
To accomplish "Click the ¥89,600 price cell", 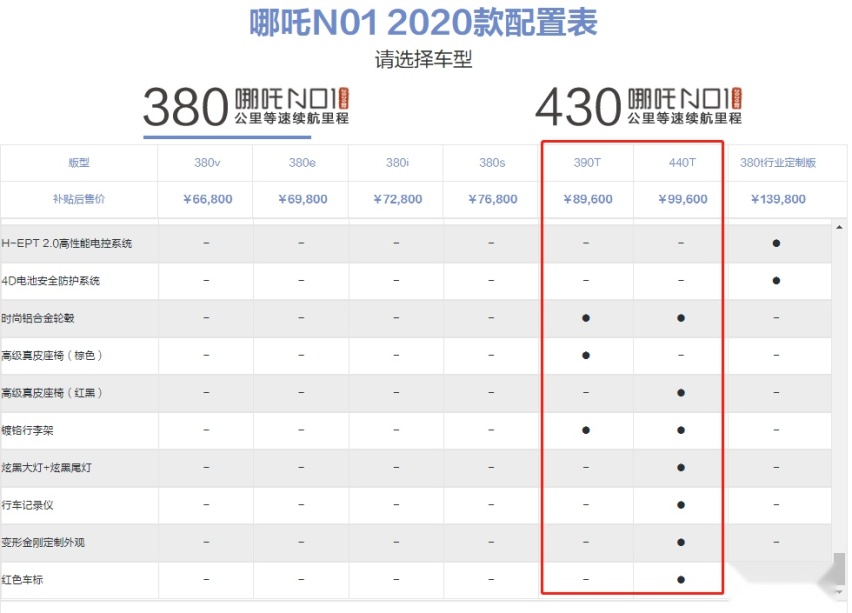I will click(588, 199).
